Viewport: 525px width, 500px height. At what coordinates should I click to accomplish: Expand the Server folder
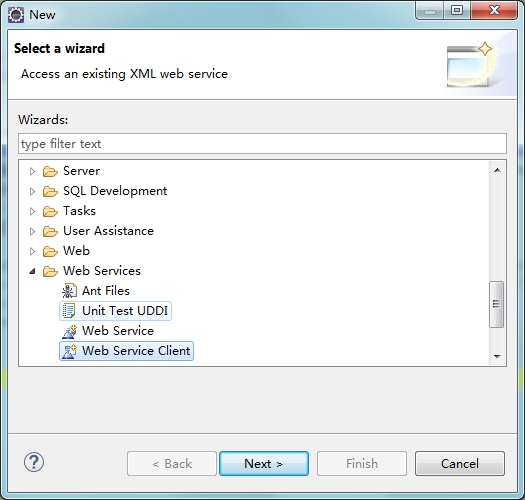tap(32, 171)
